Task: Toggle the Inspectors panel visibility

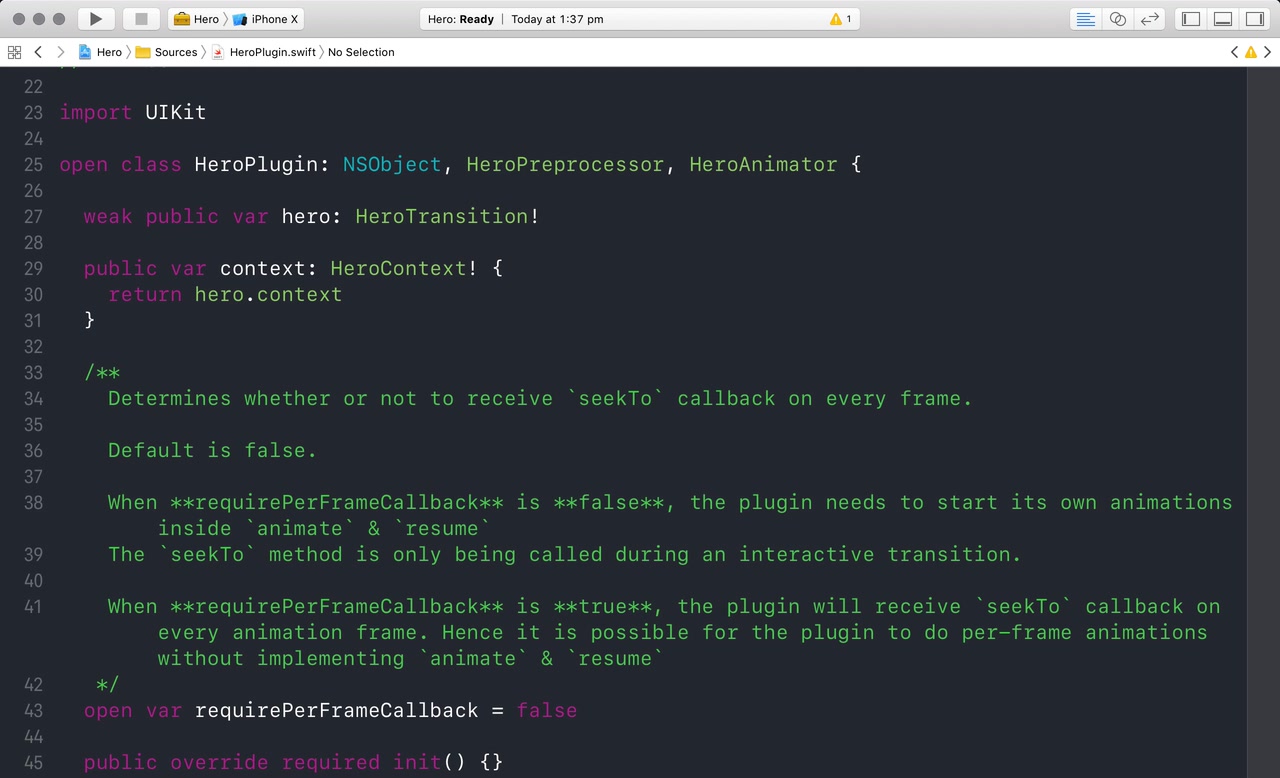Action: (x=1254, y=18)
